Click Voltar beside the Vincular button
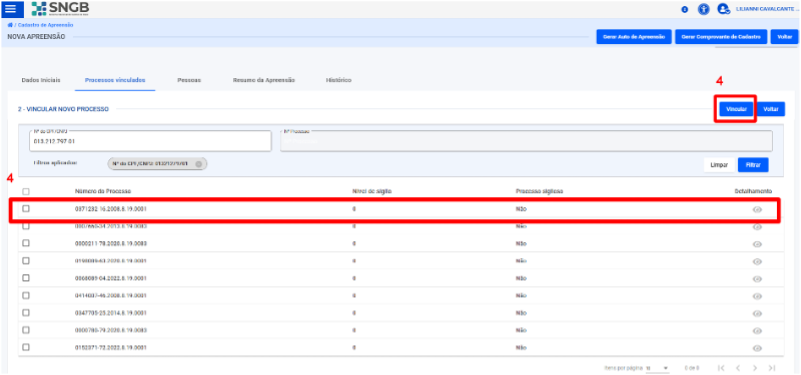 770,109
